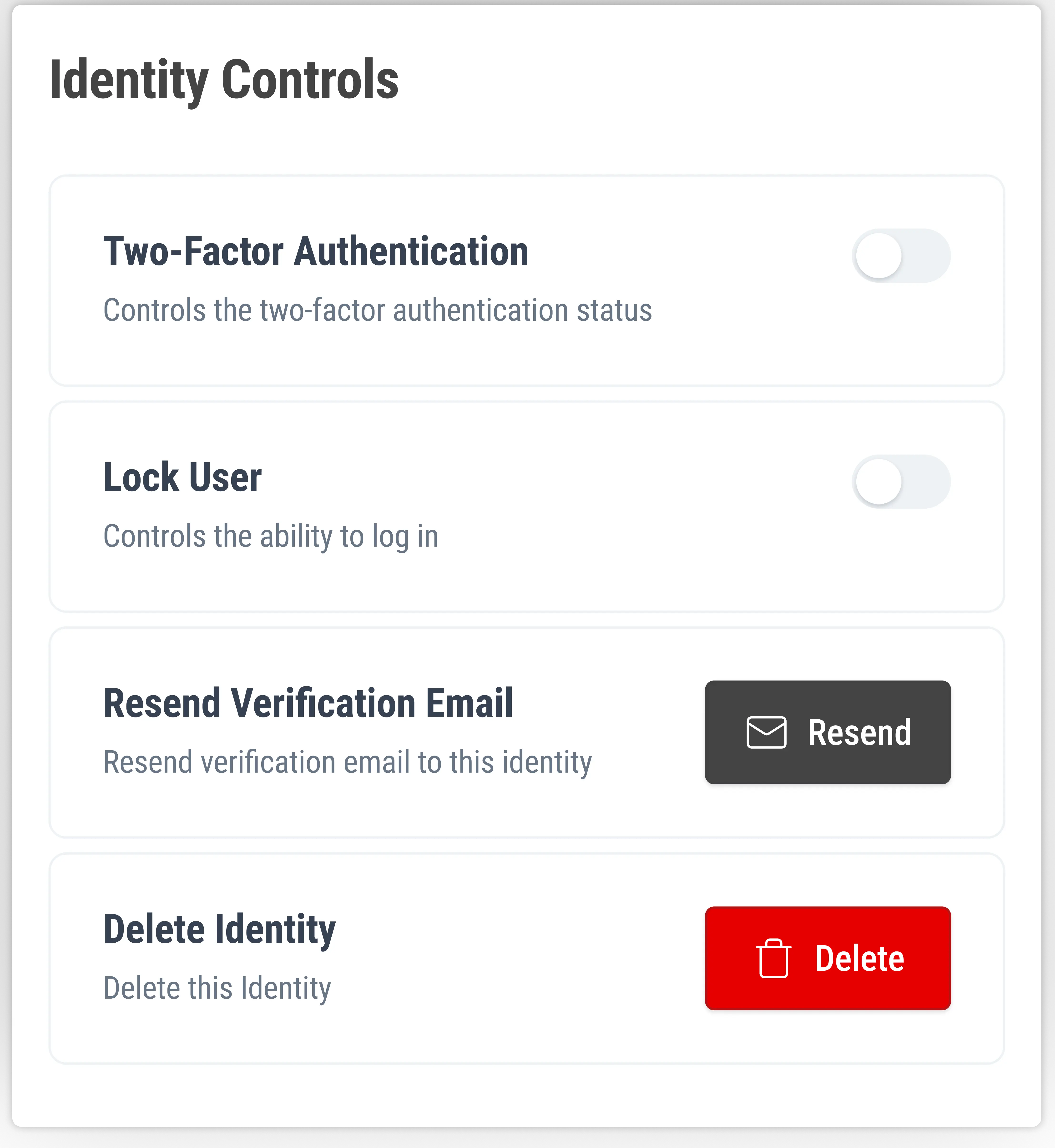Click the Delete Identity card area
The image size is (1055, 1148).
point(527,960)
